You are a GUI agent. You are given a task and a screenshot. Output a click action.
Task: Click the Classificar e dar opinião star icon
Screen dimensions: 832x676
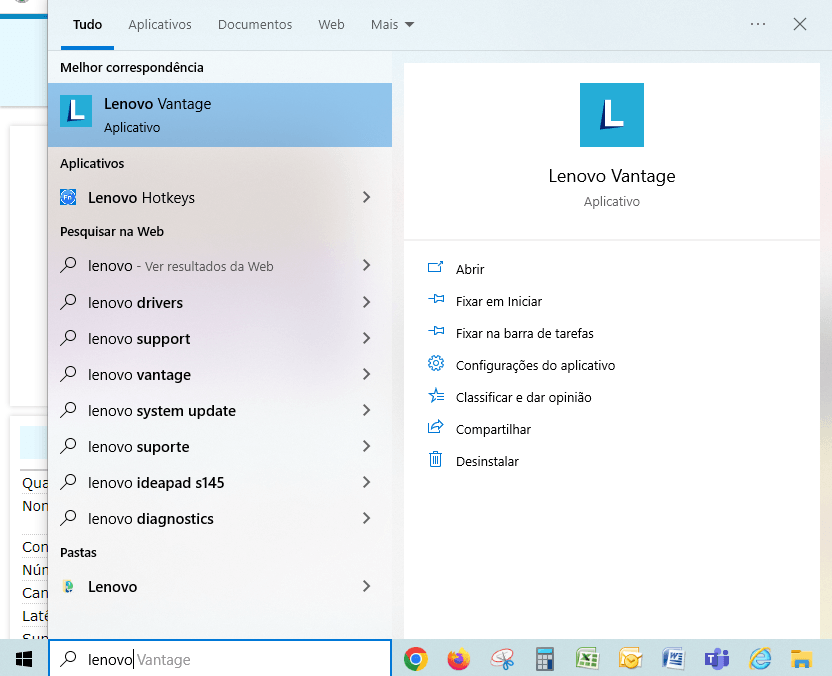coord(436,396)
